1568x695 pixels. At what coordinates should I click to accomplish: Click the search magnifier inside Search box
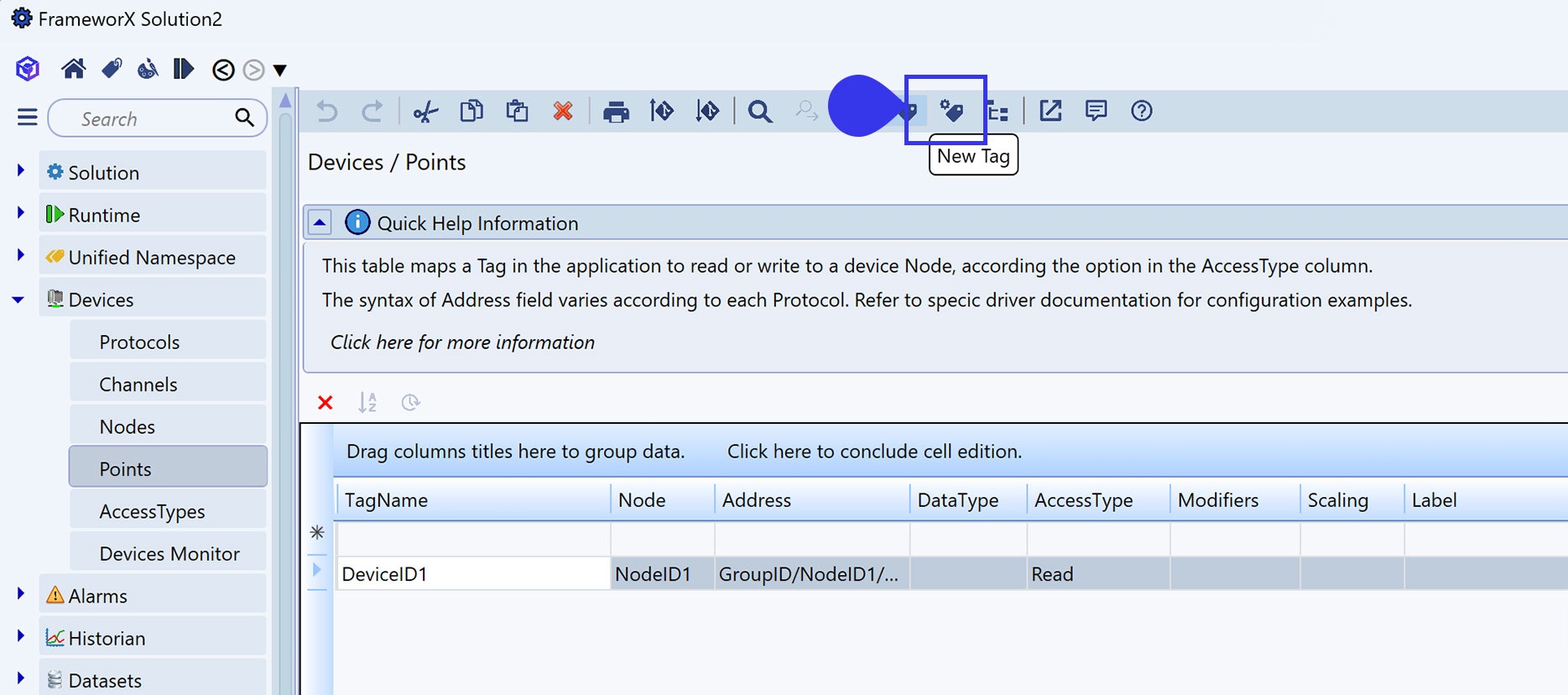tap(244, 118)
